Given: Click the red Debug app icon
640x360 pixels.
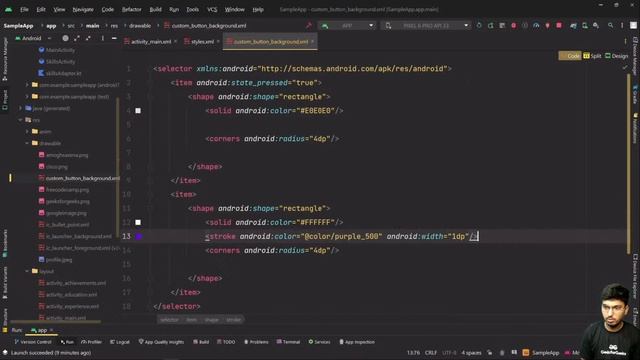Looking at the screenshot, I should point(513,25).
